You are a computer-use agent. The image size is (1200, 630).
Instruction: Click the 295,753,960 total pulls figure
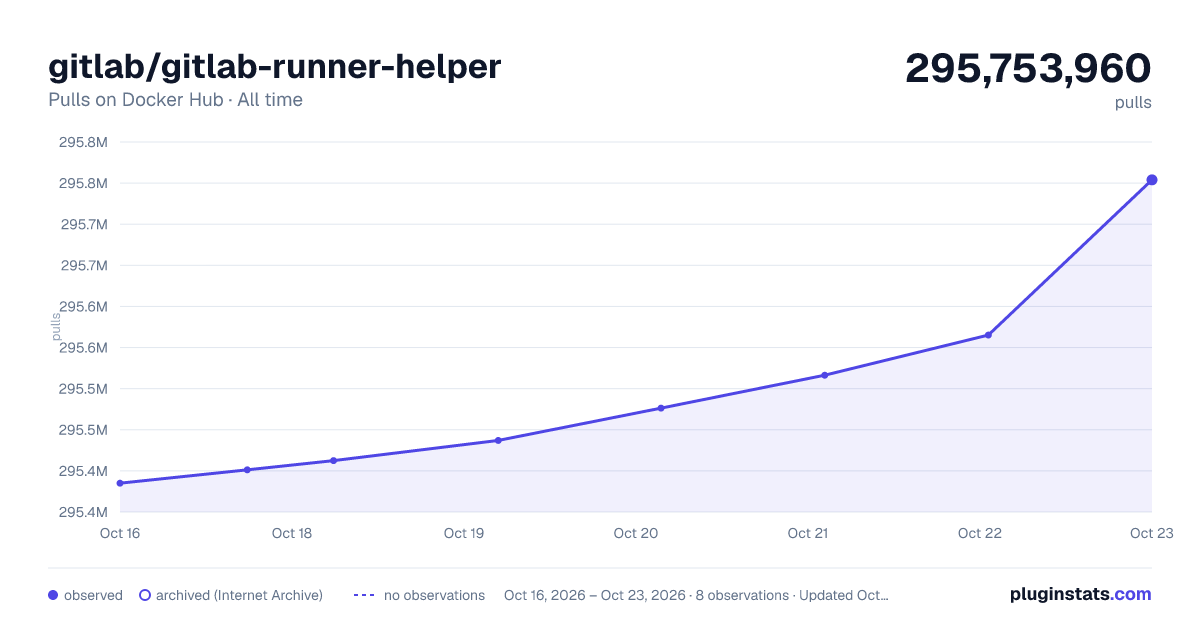1028,68
